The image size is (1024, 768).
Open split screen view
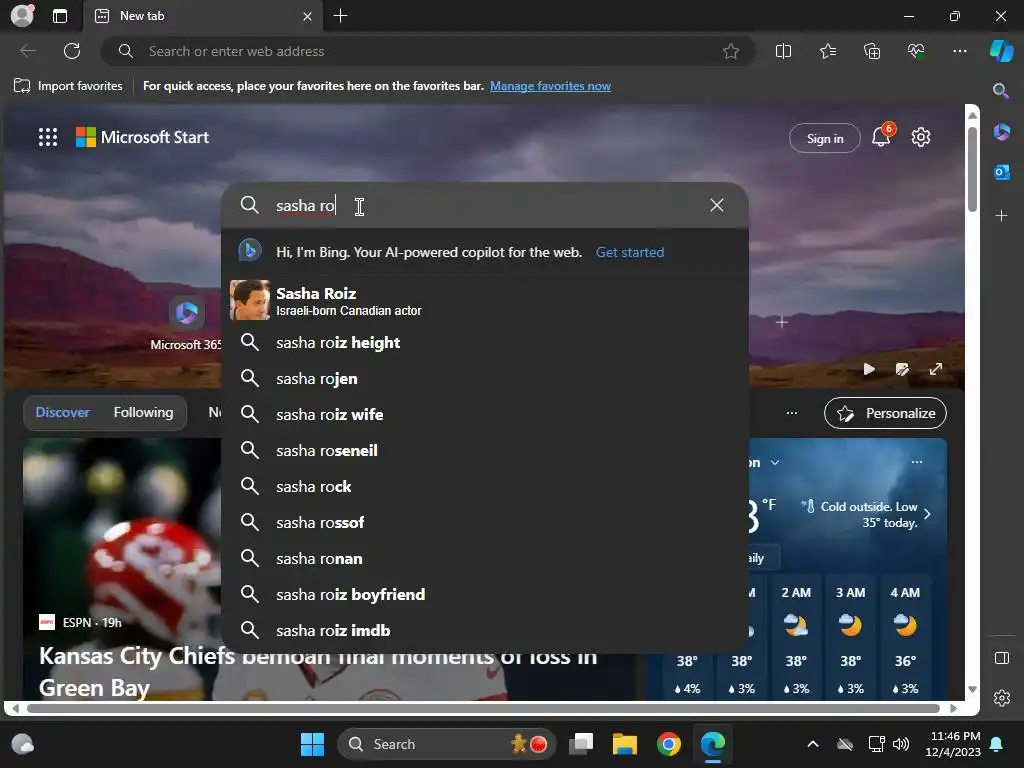pyautogui.click(x=783, y=51)
